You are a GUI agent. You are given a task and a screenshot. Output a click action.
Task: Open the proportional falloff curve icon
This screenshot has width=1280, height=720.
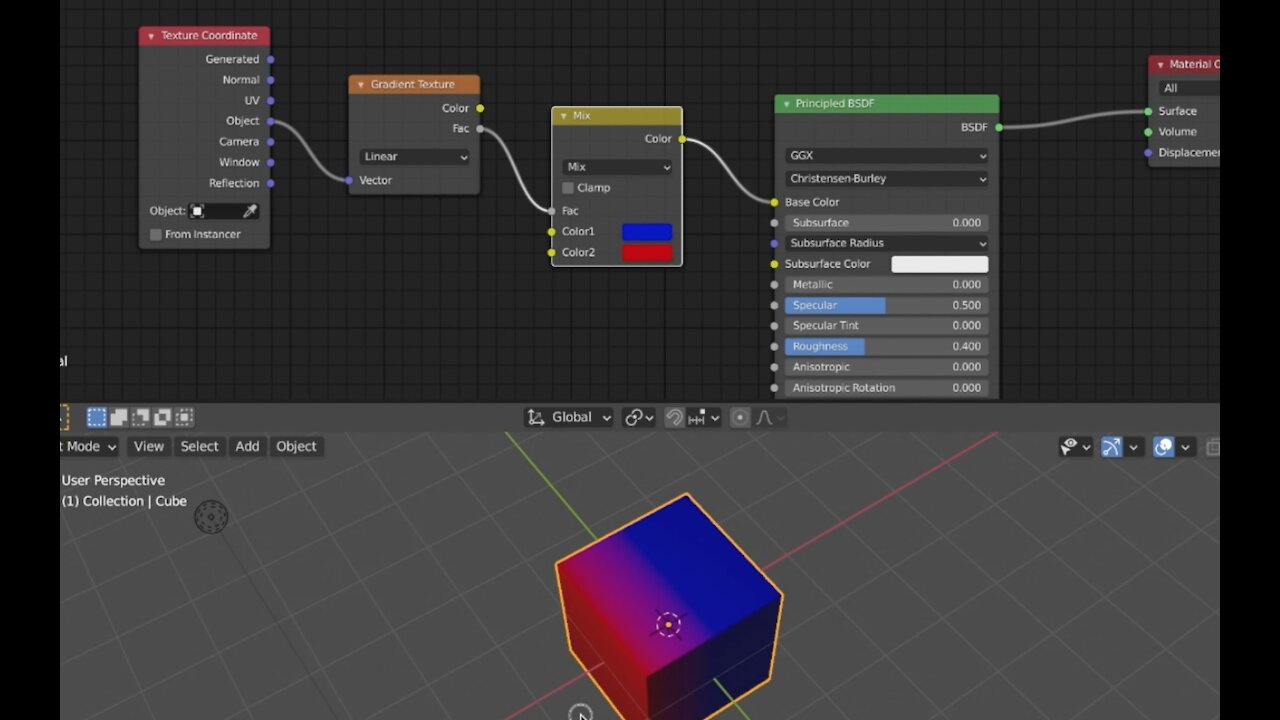tap(770, 418)
